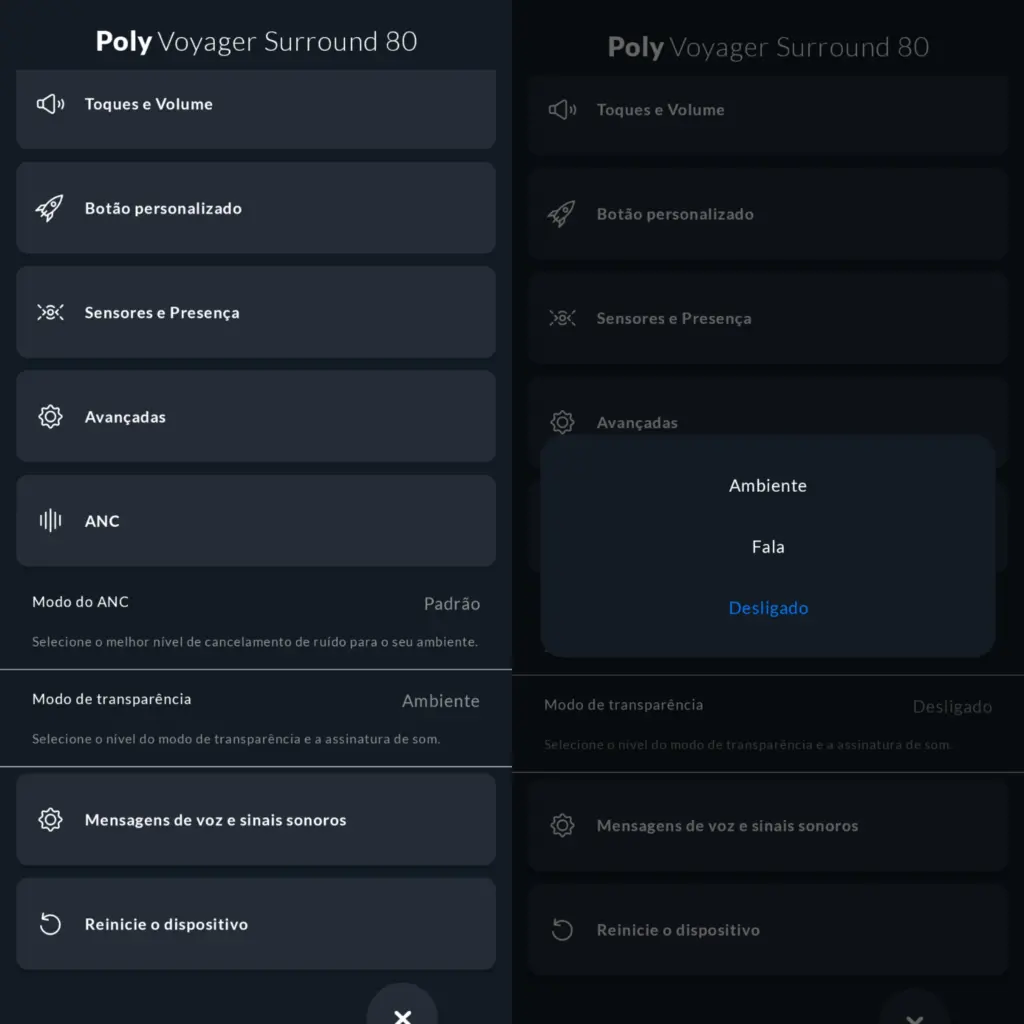Screen dimensions: 1024x1024
Task: Open the undimmed Toques e Volume label
Action: (x=148, y=104)
